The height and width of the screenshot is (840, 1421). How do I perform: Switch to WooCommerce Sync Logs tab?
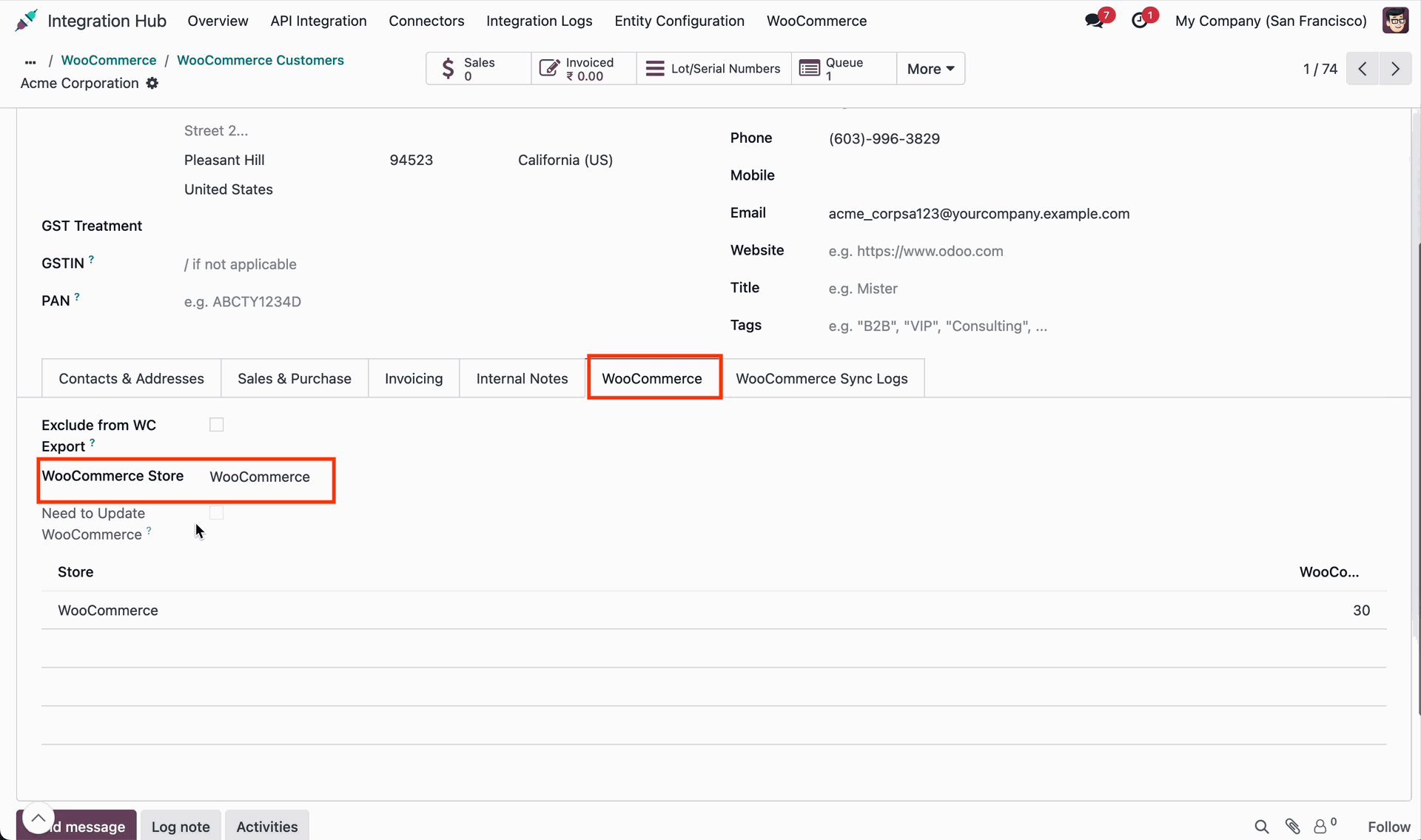[x=822, y=378]
